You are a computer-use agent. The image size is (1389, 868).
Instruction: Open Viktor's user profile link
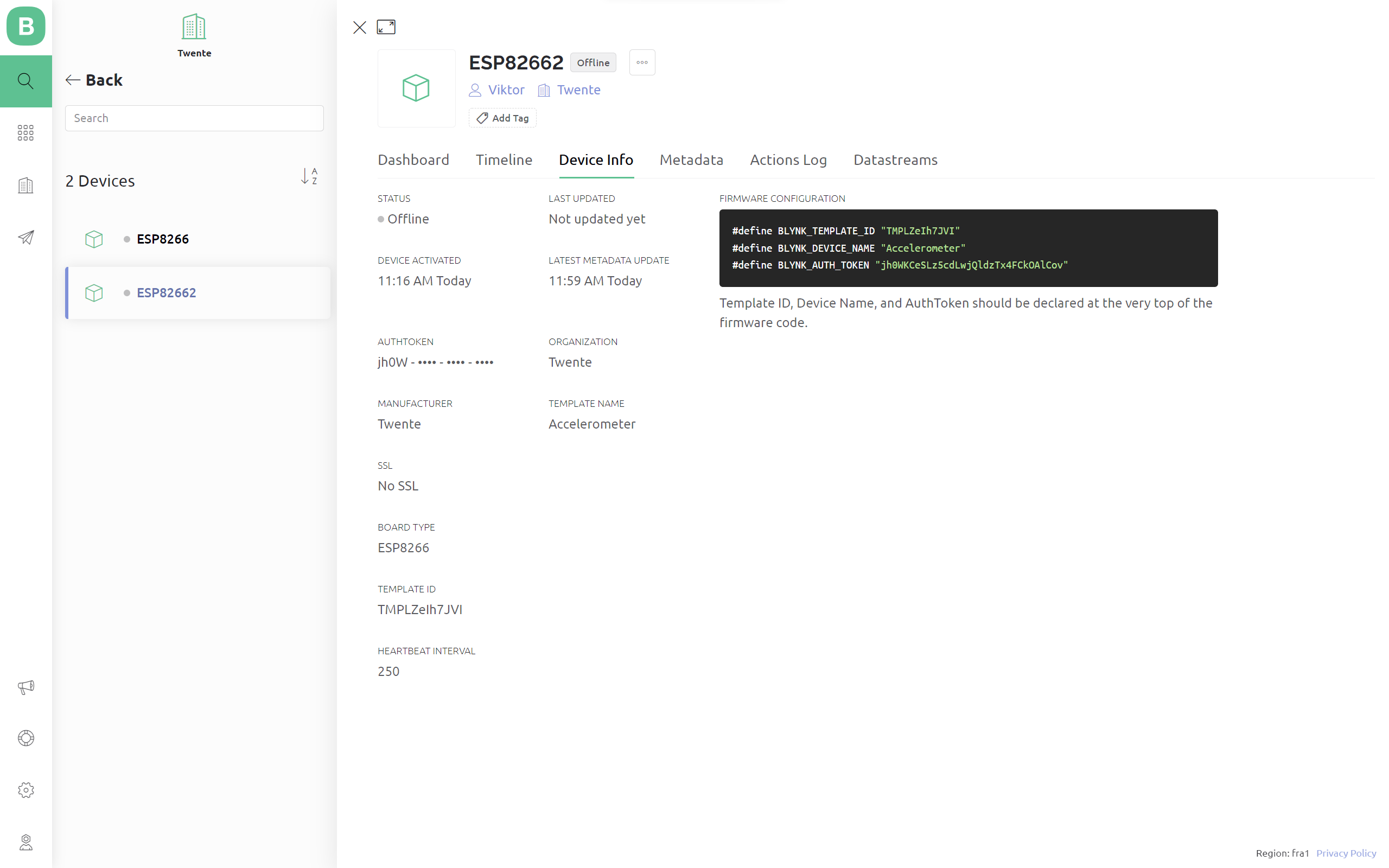(x=506, y=90)
